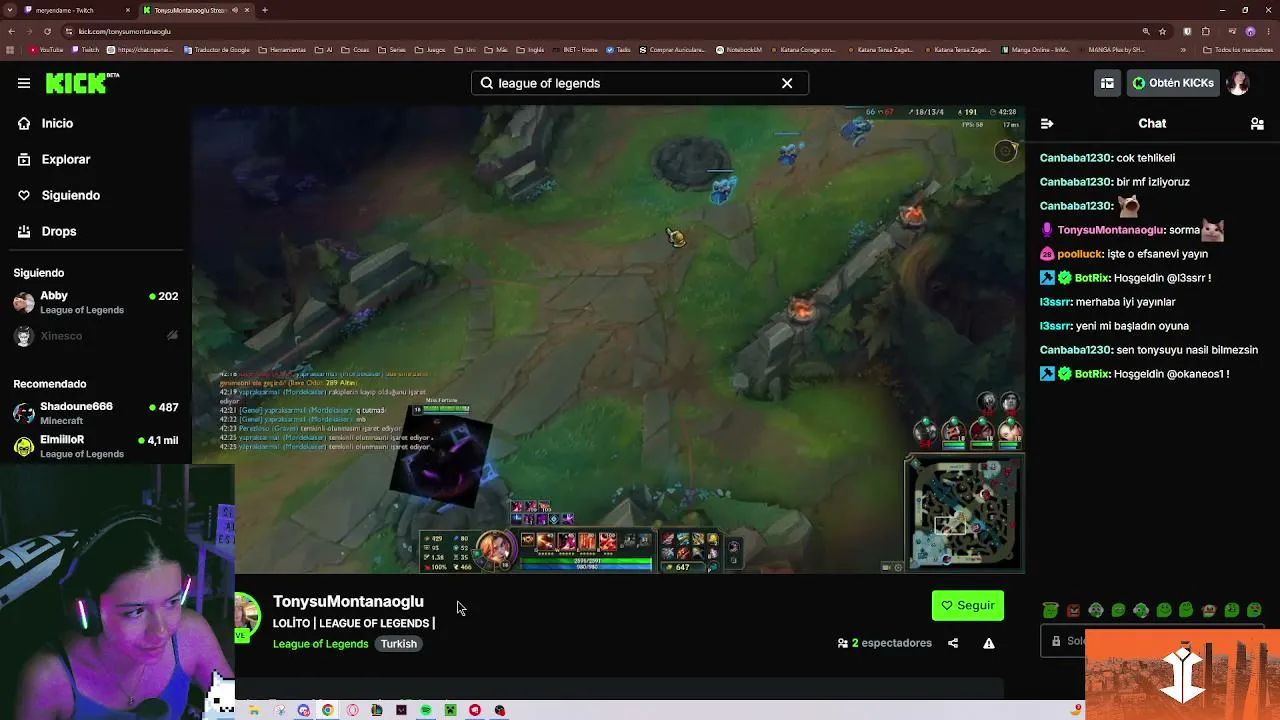Click the stream video player
The height and width of the screenshot is (720, 1280).
pos(609,339)
